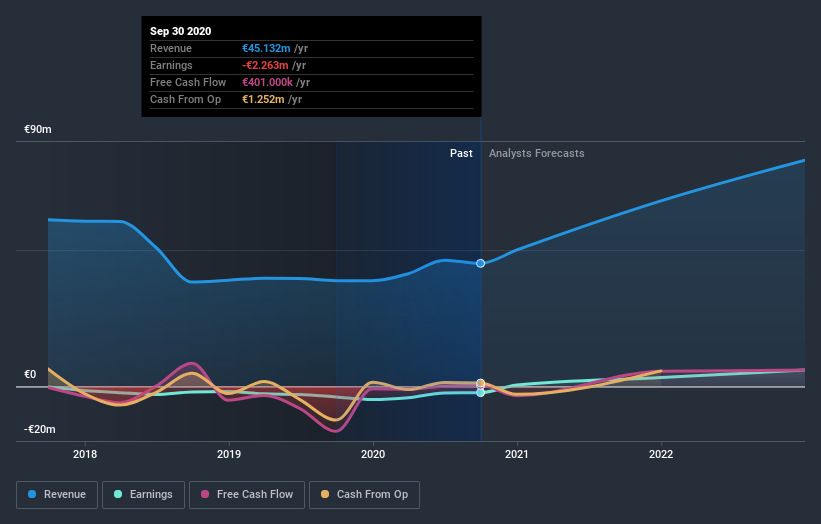Click the €0 y-axis label
The image size is (821, 524).
click(x=30, y=374)
